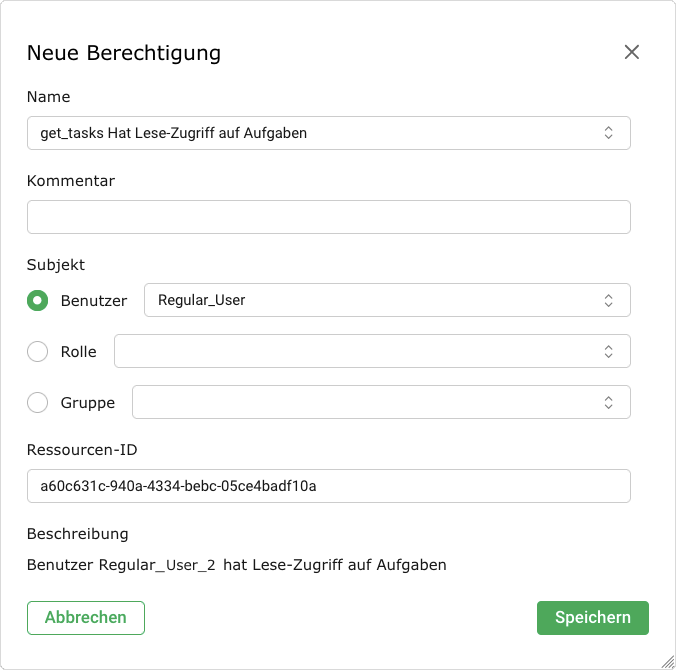The image size is (676, 670).
Task: Close the Neue Berechtigung dialog
Action: [x=631, y=52]
